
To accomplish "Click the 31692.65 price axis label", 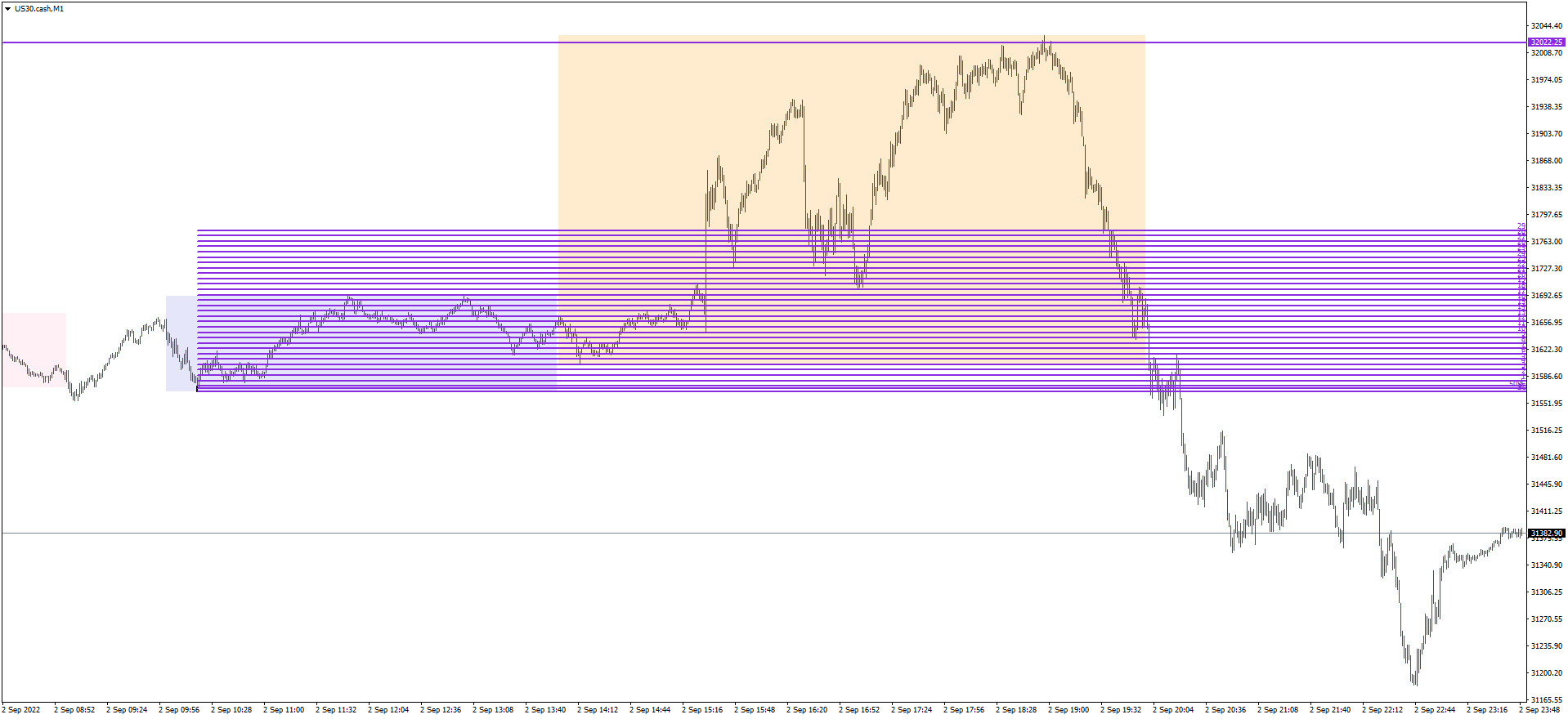I will (1546, 296).
